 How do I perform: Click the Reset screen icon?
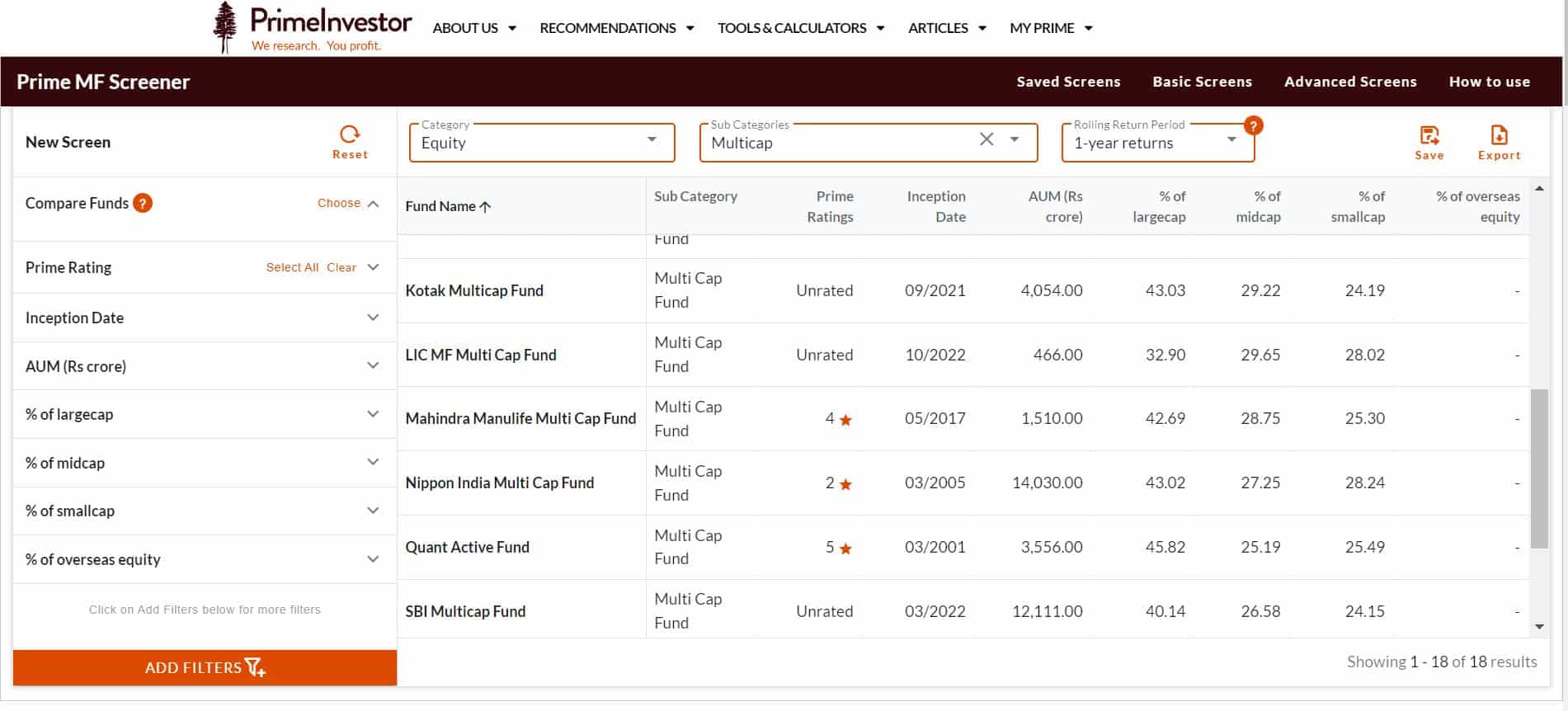click(350, 135)
